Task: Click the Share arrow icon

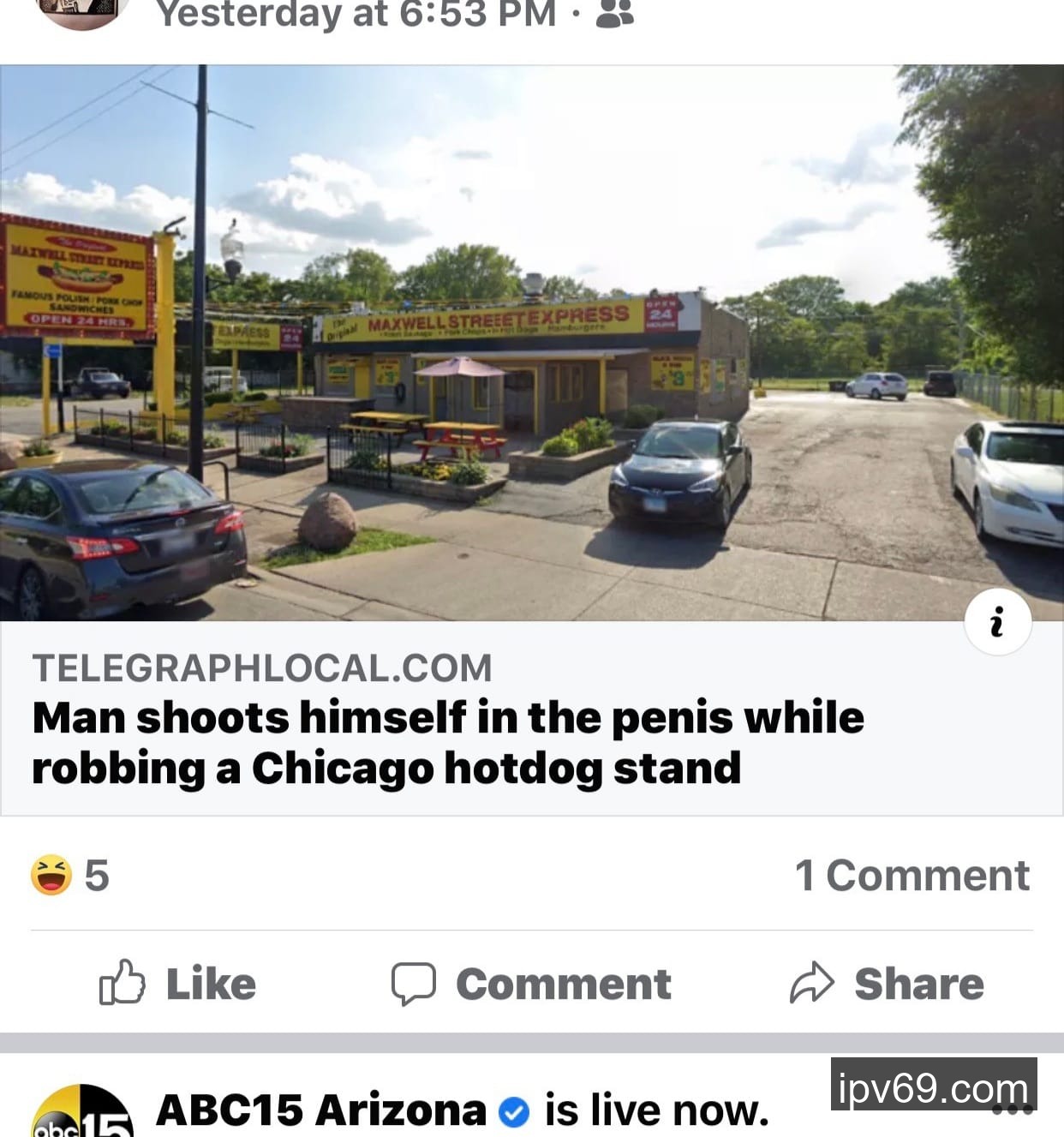Action: 811,983
